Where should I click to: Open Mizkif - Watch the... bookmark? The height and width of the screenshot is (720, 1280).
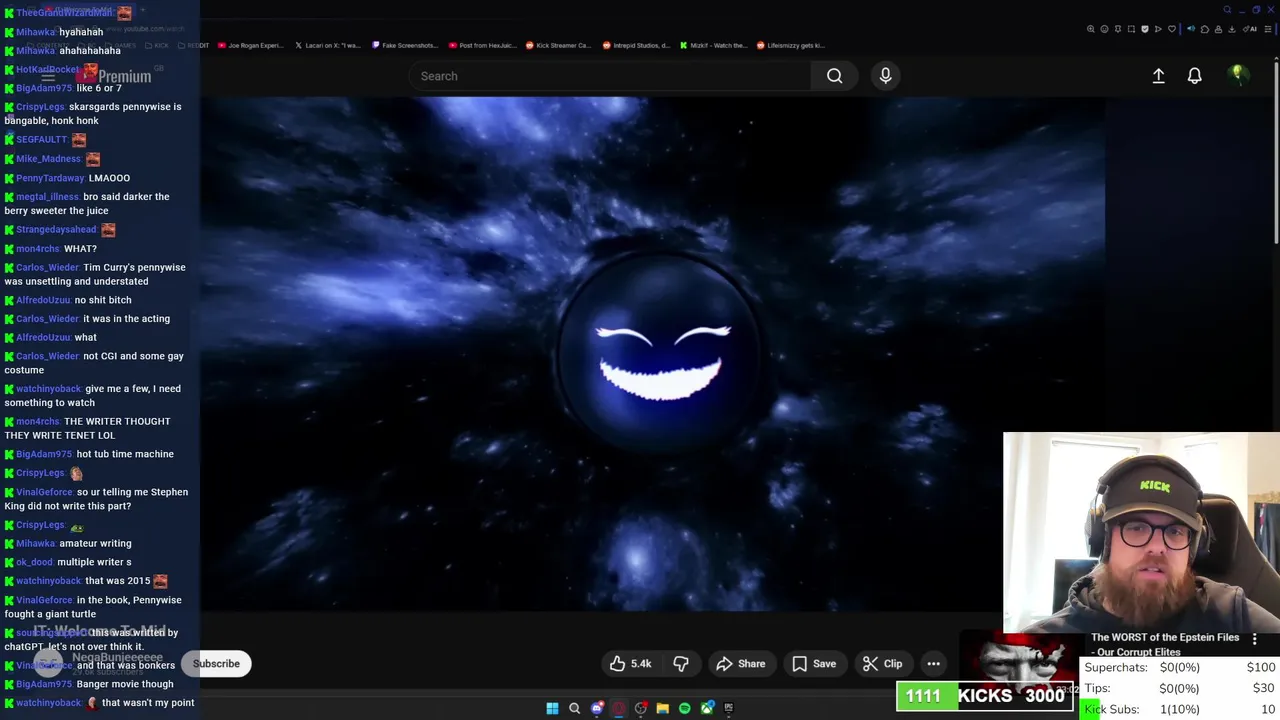tap(713, 45)
